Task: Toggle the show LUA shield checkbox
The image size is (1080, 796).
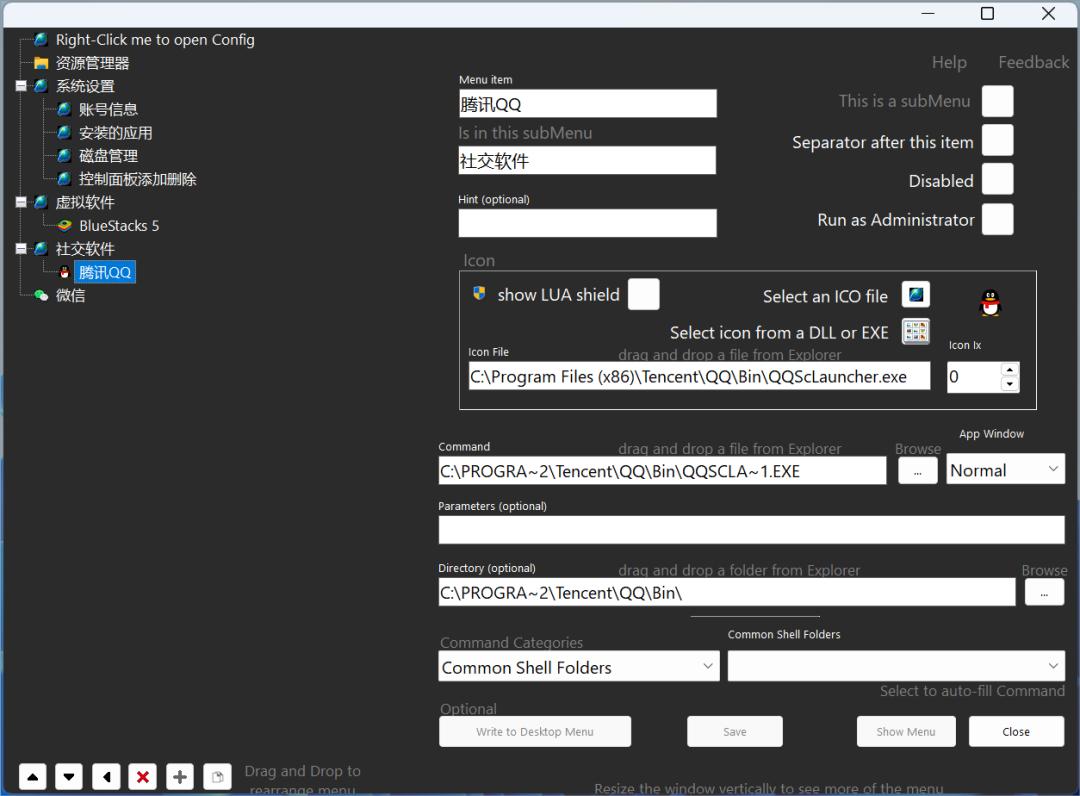Action: pyautogui.click(x=643, y=295)
